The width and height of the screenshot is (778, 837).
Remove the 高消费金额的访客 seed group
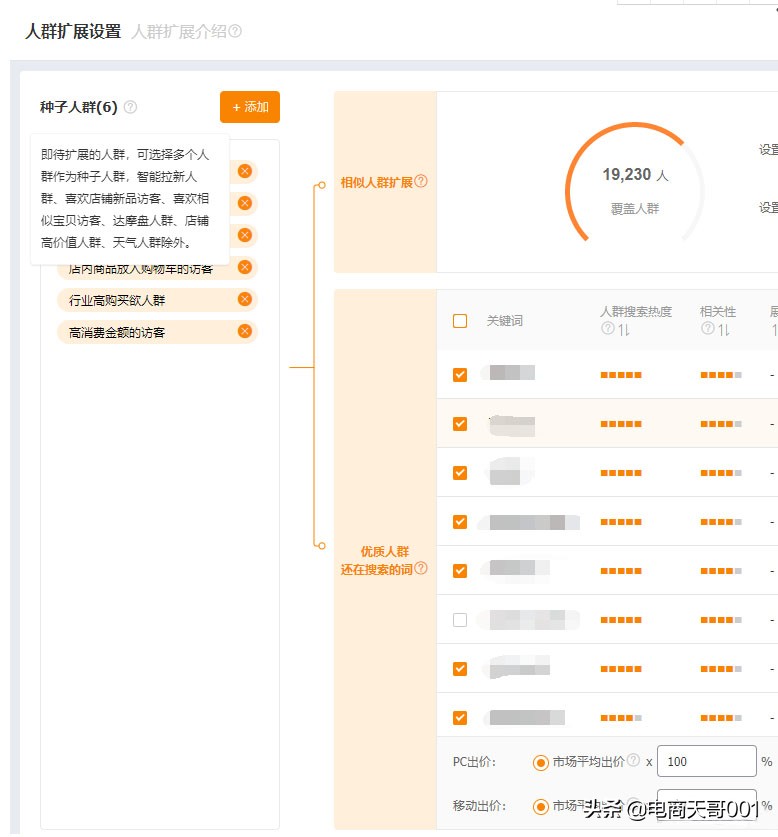[x=245, y=331]
